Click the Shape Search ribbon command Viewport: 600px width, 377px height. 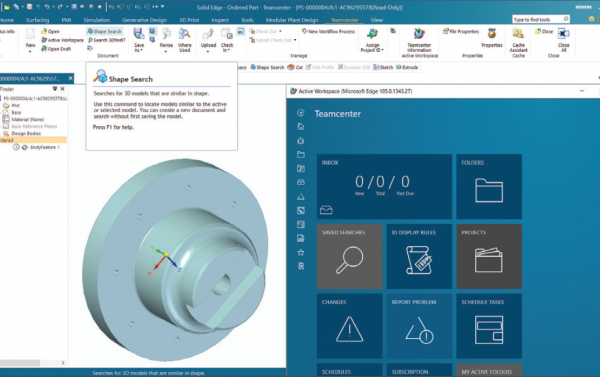104,31
